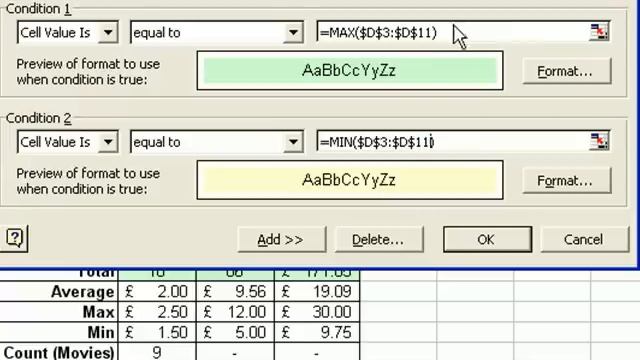This screenshot has height=360, width=640.
Task: Click the =MAX($D$3:$D$11) formula field
Action: click(453, 32)
